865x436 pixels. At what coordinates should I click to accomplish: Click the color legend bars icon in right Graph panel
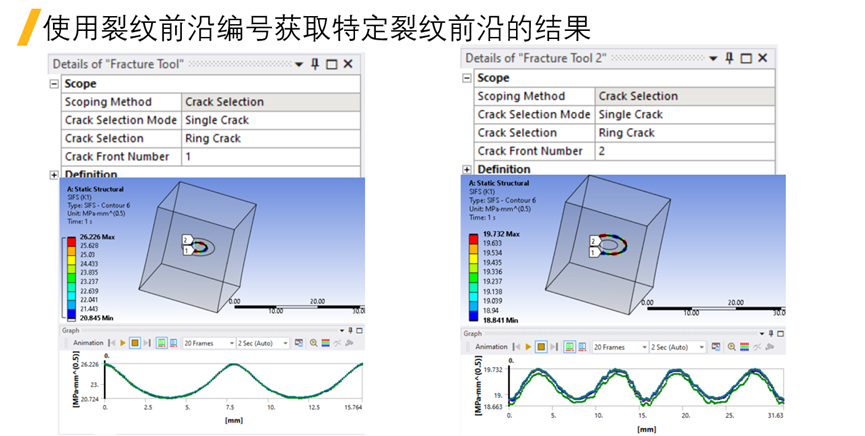click(x=744, y=347)
